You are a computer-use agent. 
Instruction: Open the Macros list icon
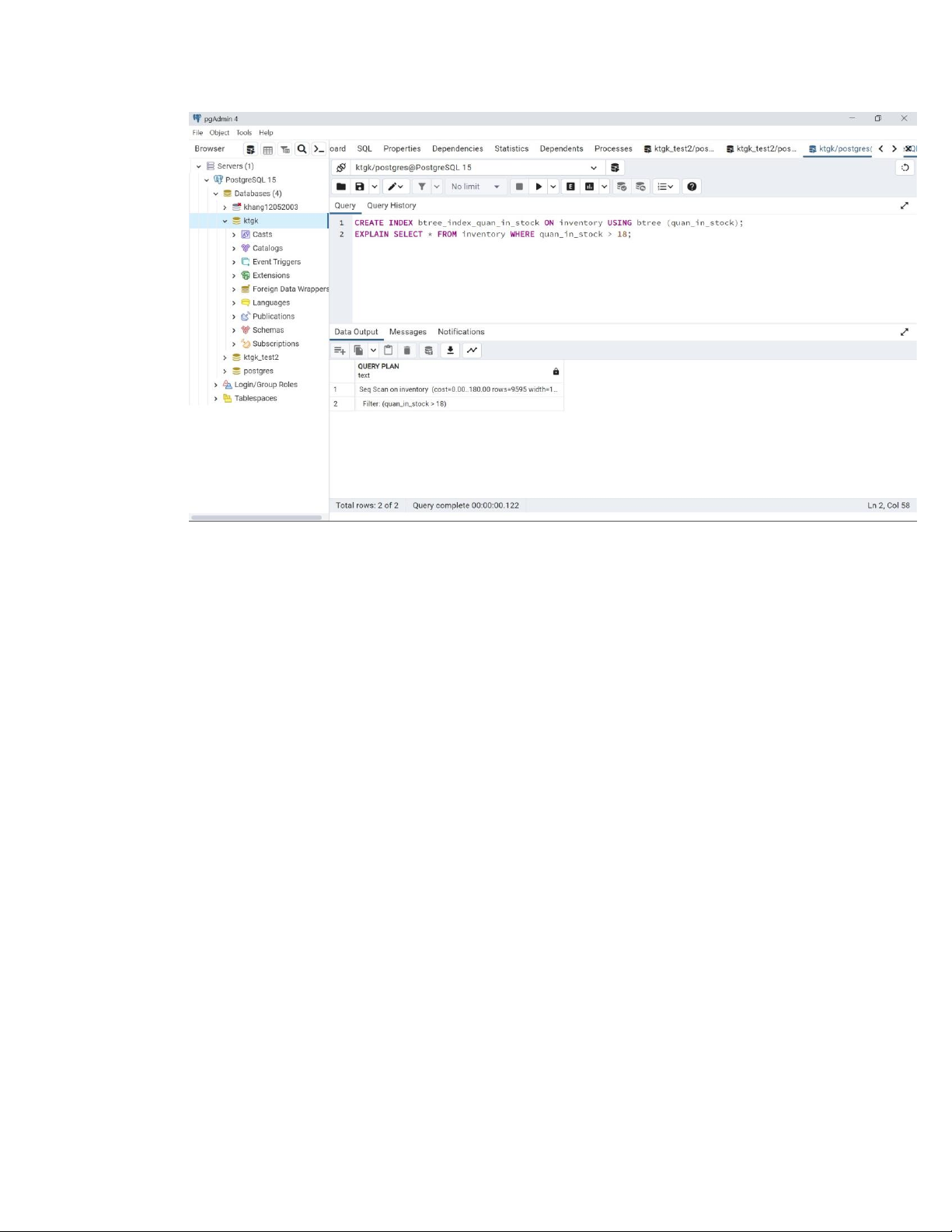point(665,187)
